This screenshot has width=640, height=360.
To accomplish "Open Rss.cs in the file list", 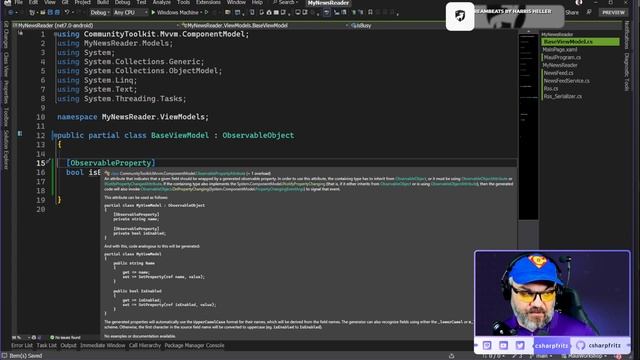I will click(551, 88).
